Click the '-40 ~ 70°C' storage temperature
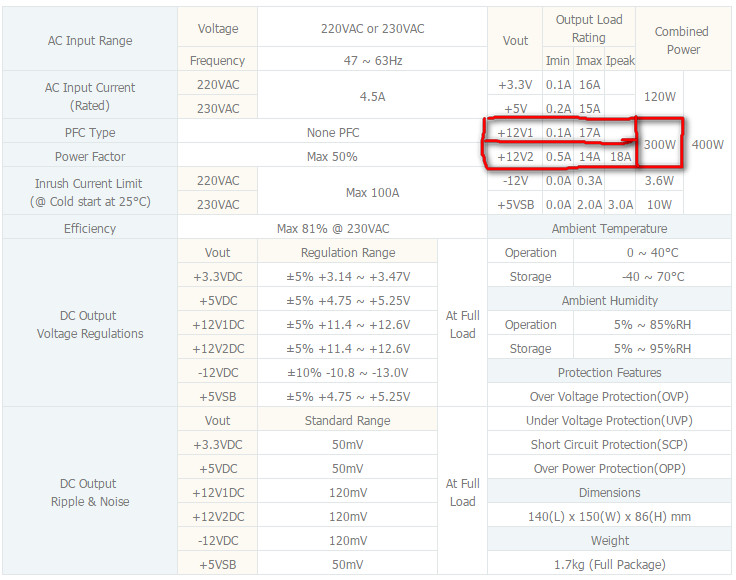 click(x=652, y=276)
